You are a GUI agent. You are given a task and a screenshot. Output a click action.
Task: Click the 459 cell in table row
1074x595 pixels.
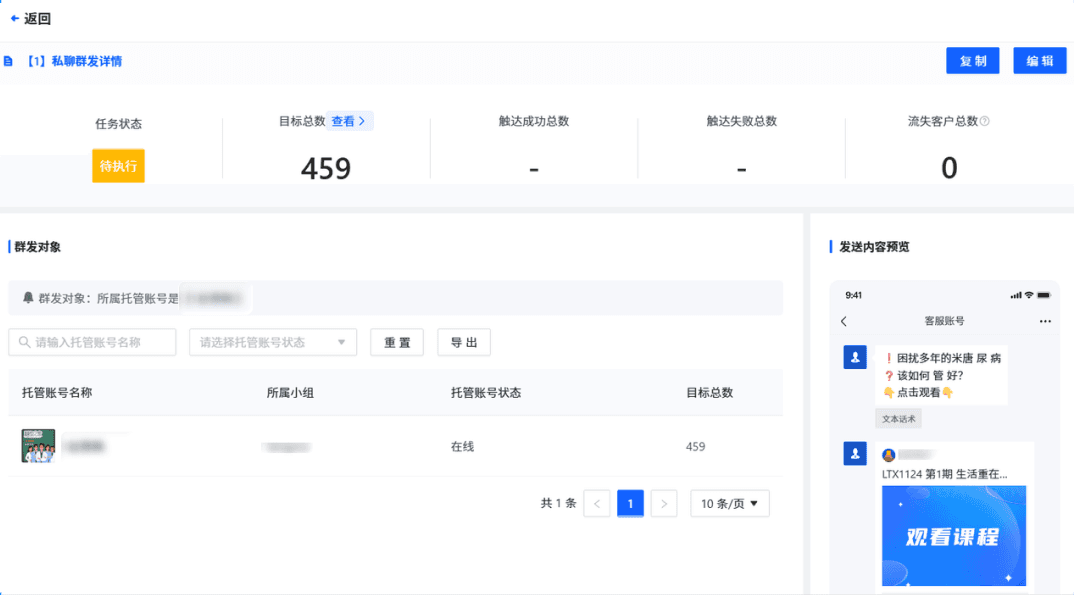coord(695,446)
